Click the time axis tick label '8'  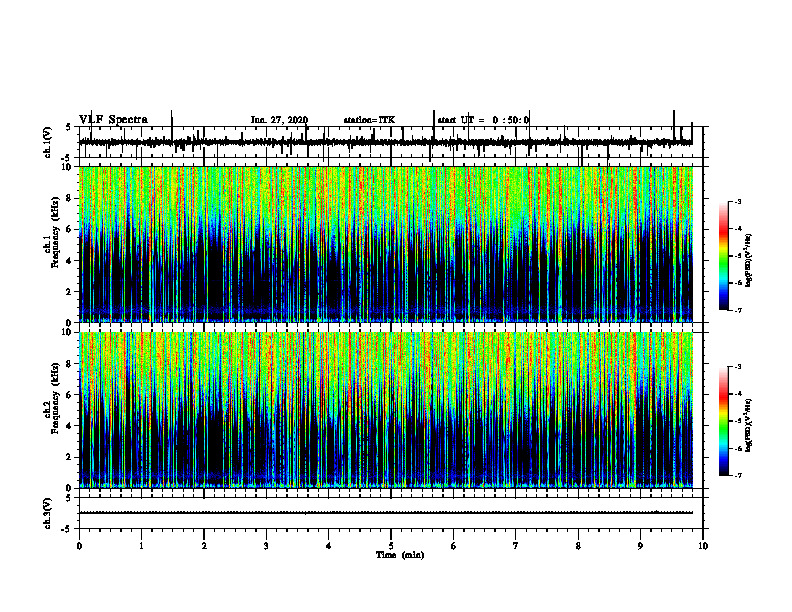click(x=578, y=546)
